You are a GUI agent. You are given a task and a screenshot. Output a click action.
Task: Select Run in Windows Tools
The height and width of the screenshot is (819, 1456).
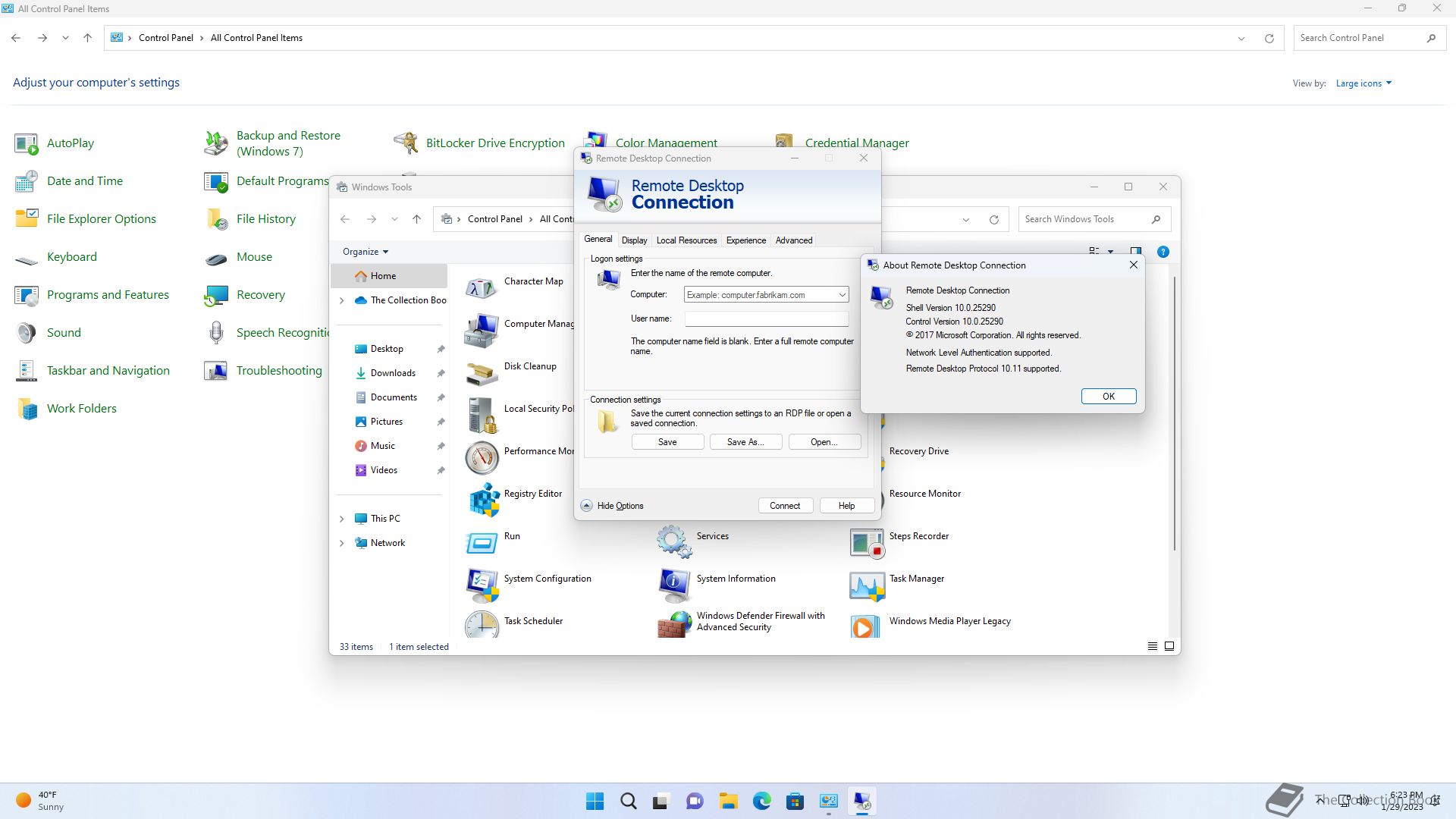(x=512, y=536)
